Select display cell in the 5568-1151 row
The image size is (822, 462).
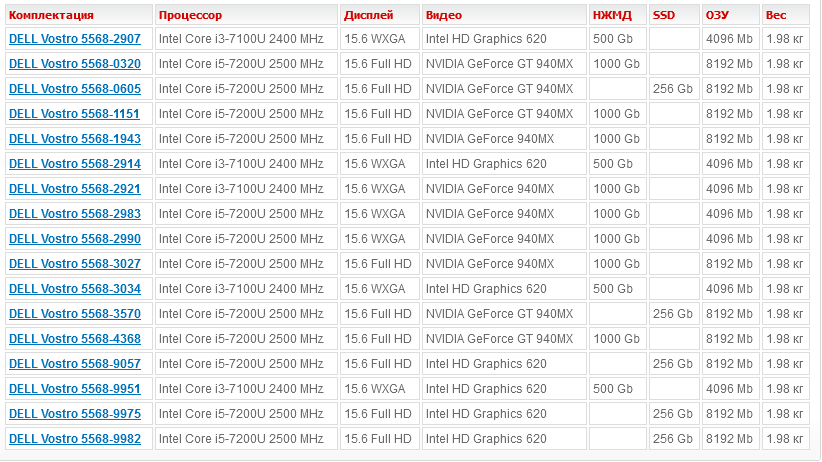(380, 114)
